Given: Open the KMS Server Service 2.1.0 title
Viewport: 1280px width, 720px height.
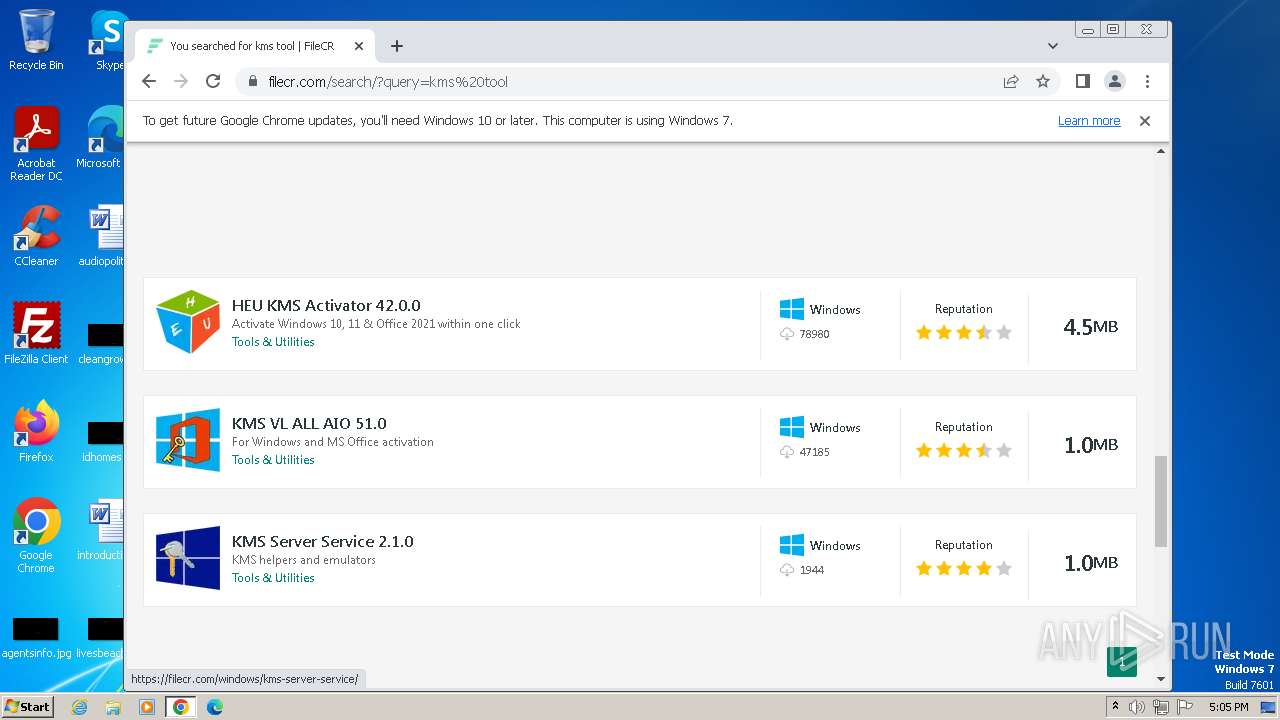Looking at the screenshot, I should 322,541.
